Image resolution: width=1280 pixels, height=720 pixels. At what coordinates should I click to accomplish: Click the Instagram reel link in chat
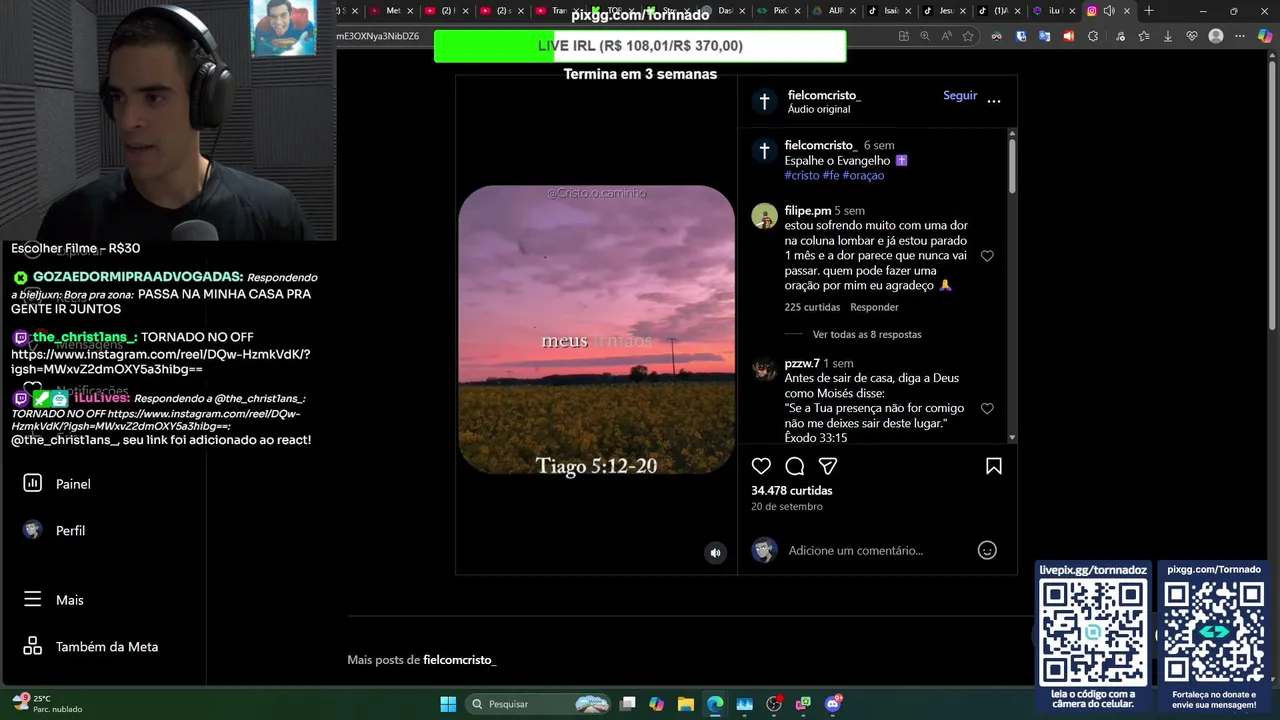(x=161, y=362)
